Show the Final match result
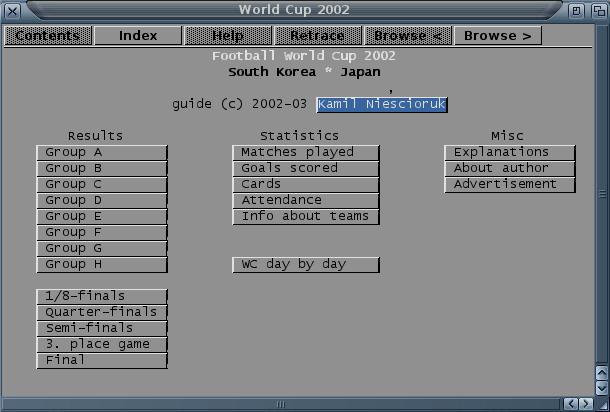Viewport: 610px width, 412px height. pos(102,360)
